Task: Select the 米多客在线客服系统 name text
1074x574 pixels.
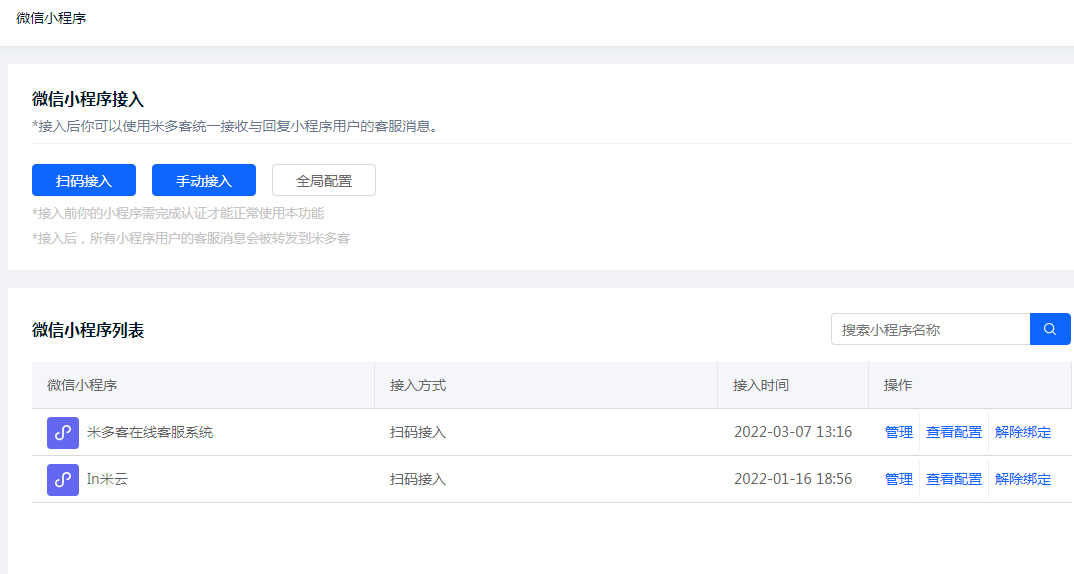Action: click(150, 432)
